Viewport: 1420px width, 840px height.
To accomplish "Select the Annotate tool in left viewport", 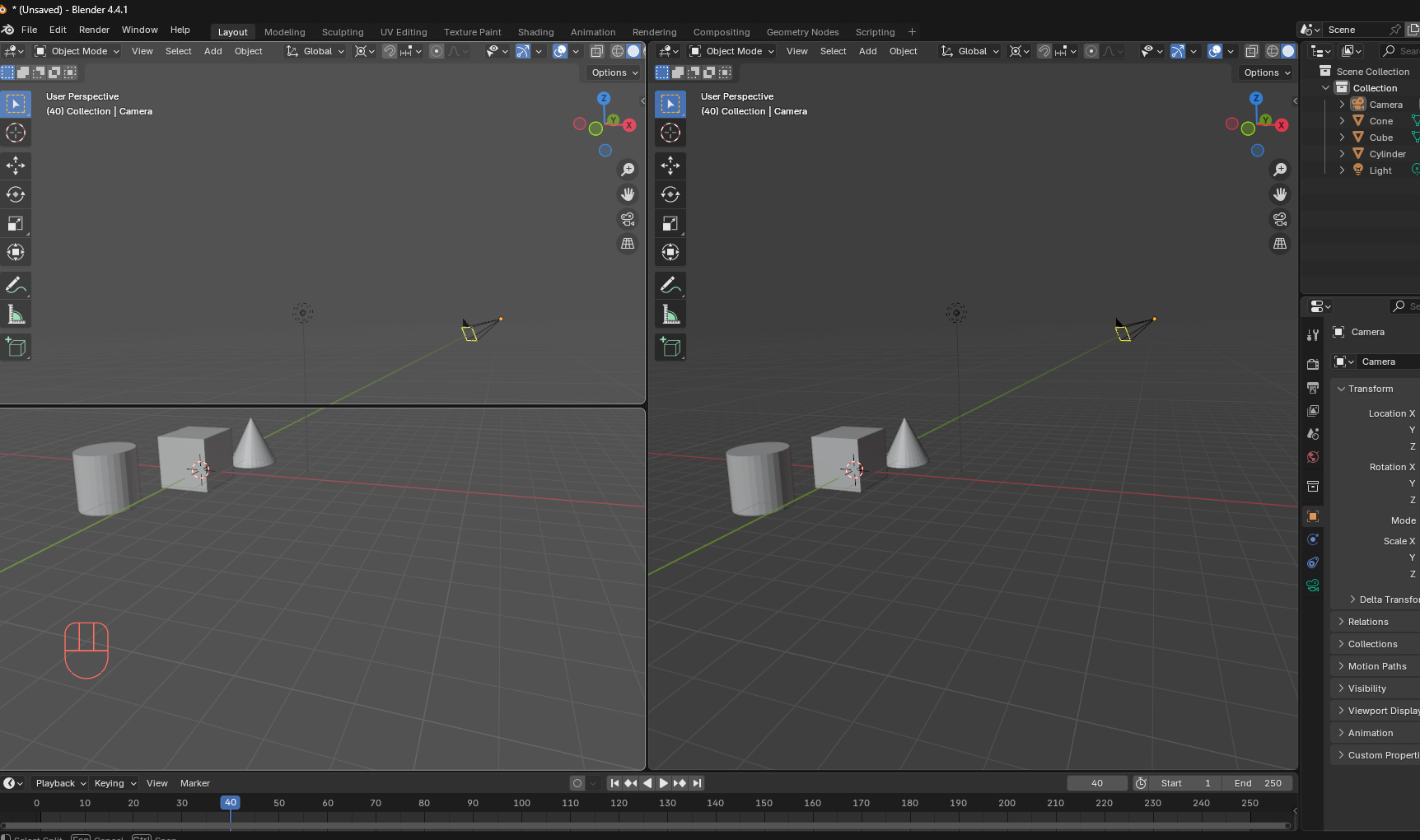I will click(16, 285).
